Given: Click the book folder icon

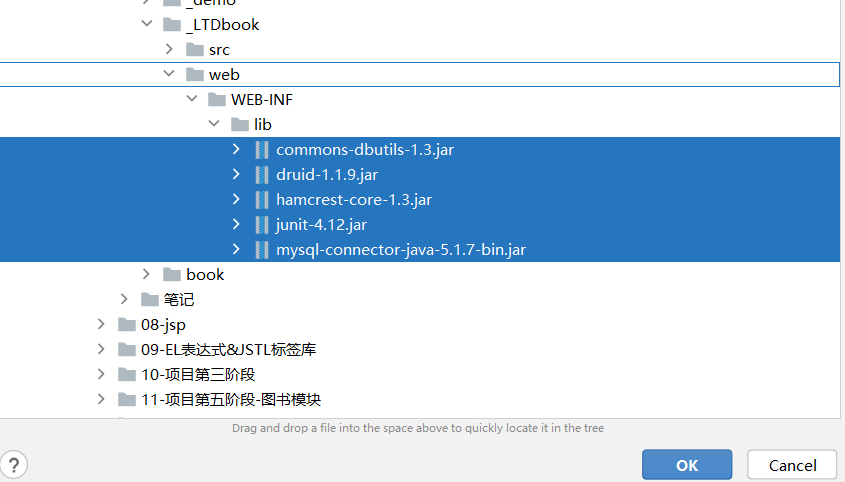Looking at the screenshot, I should 172,275.
